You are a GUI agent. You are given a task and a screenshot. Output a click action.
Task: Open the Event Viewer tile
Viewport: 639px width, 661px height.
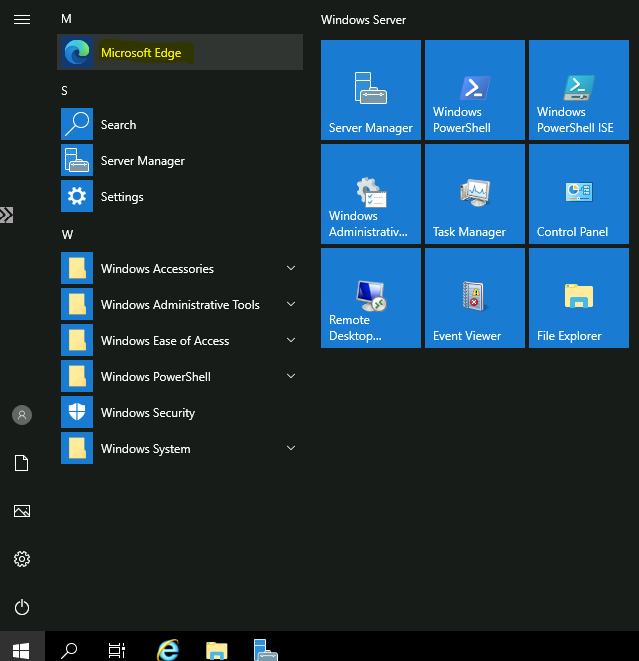coord(475,298)
